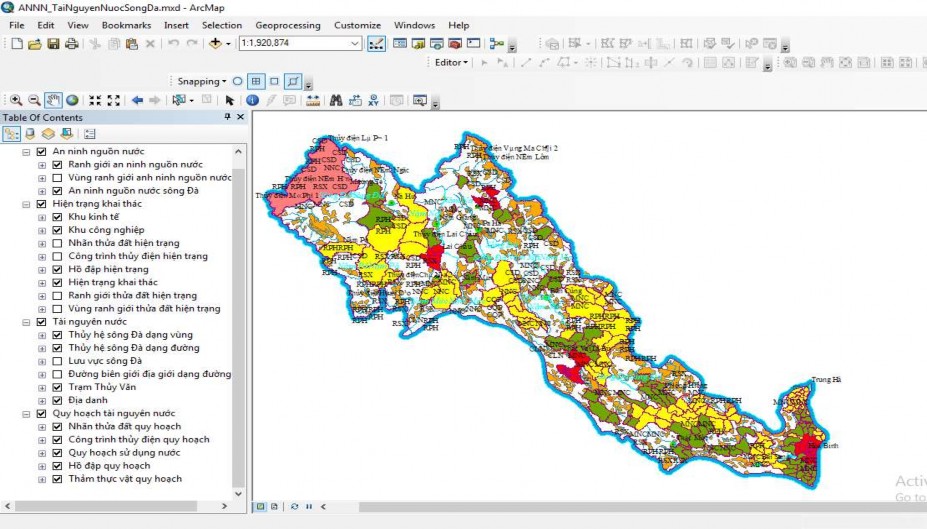The height and width of the screenshot is (529, 927).
Task: Uncheck the Khu kinh tế layer
Action: (x=56, y=217)
